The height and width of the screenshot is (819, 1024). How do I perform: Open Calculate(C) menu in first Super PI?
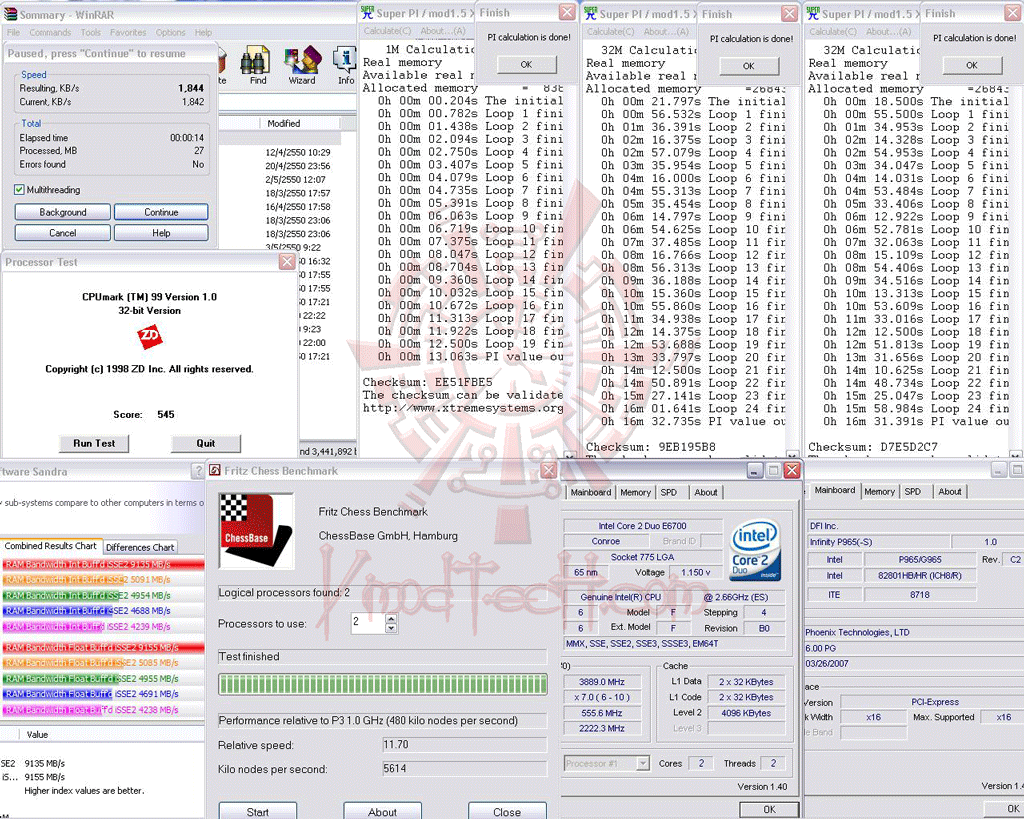coord(387,31)
